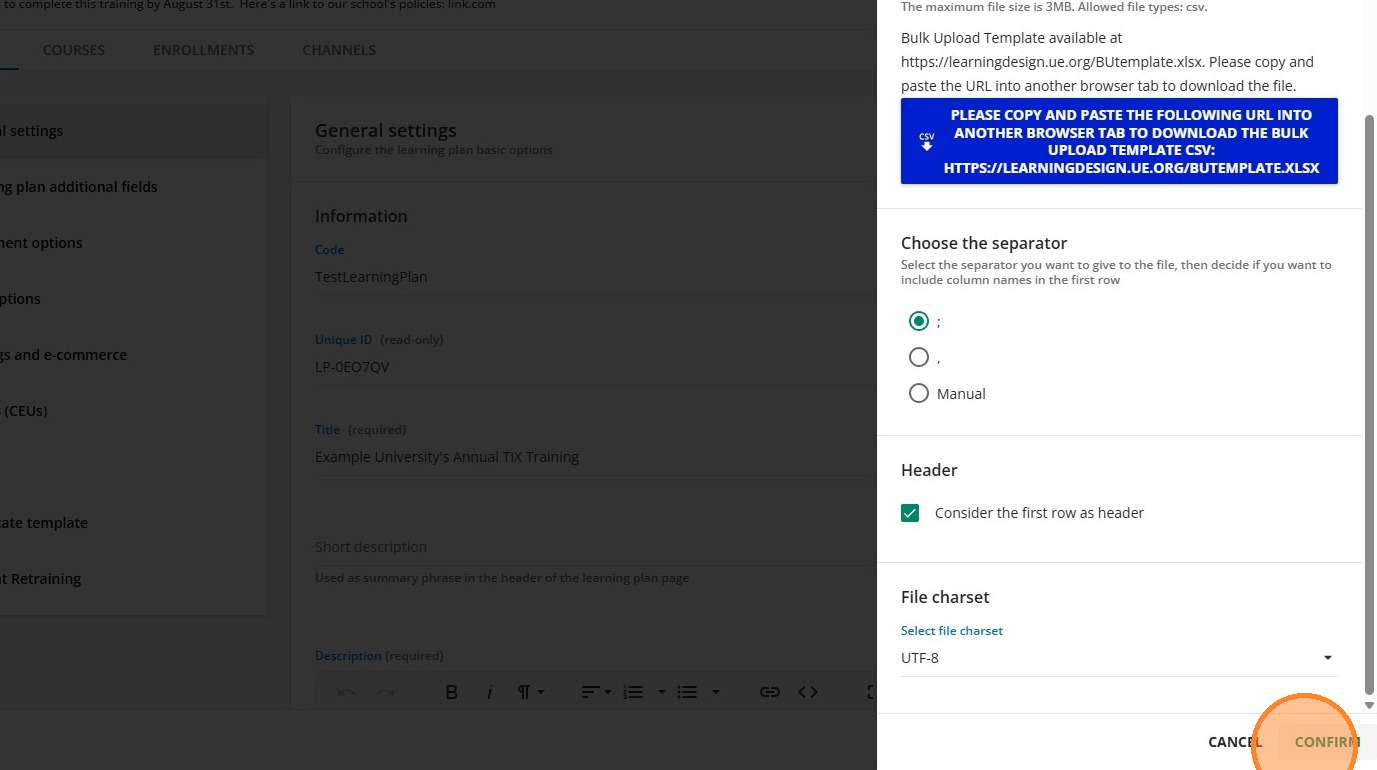Switch to the Enrollments tab

(203, 50)
